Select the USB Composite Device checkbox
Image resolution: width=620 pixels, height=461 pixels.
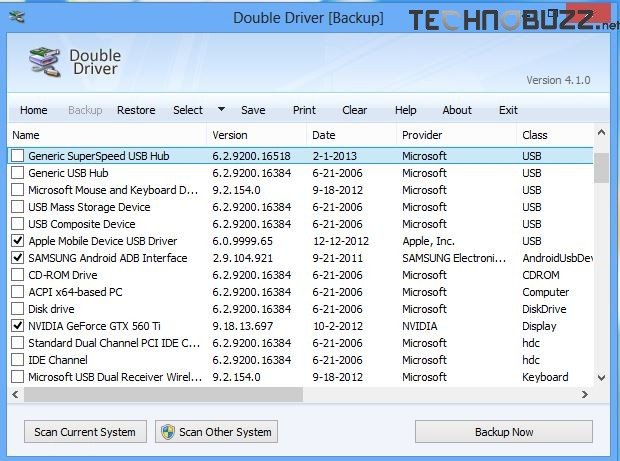point(17,224)
